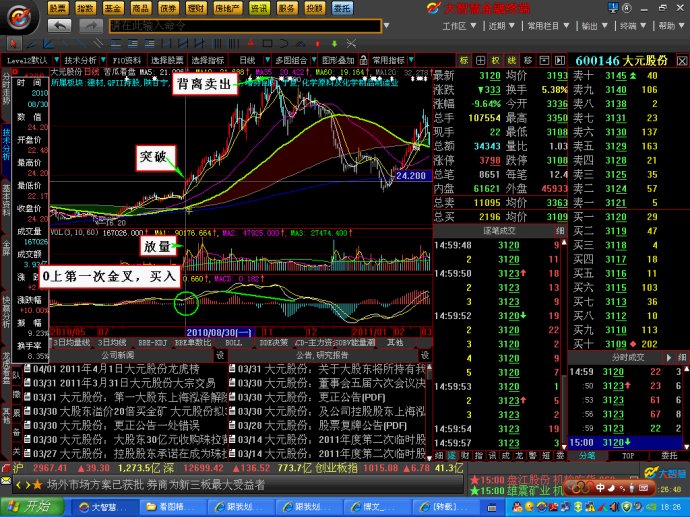Click the forward arrow navigation button

tap(91, 26)
